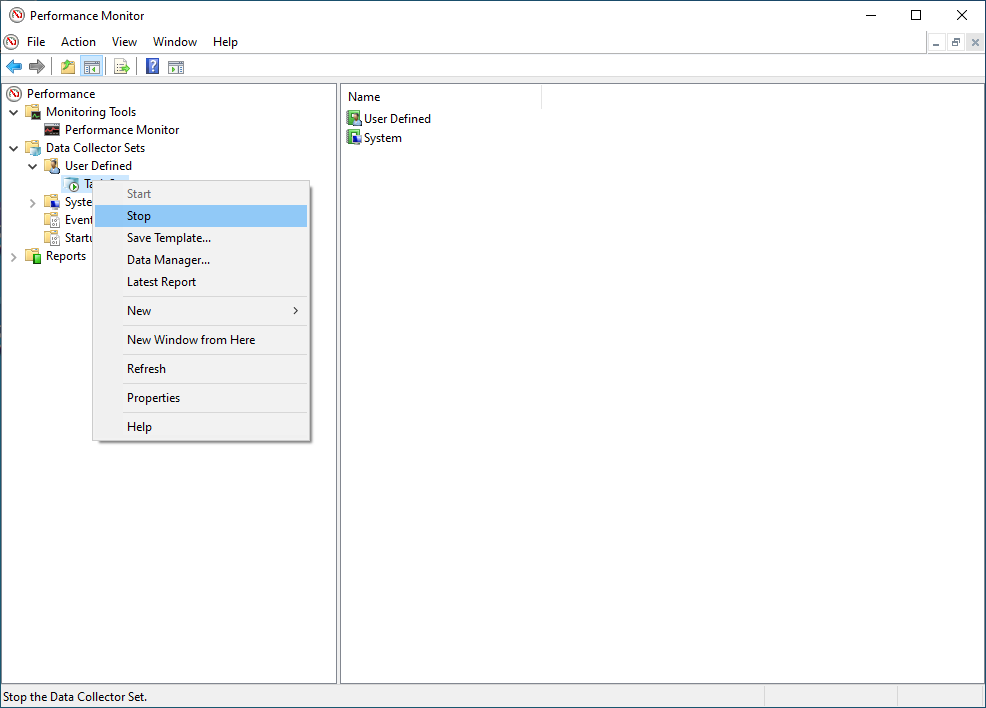Select User Defined in the results pane
986x708 pixels.
395,117
